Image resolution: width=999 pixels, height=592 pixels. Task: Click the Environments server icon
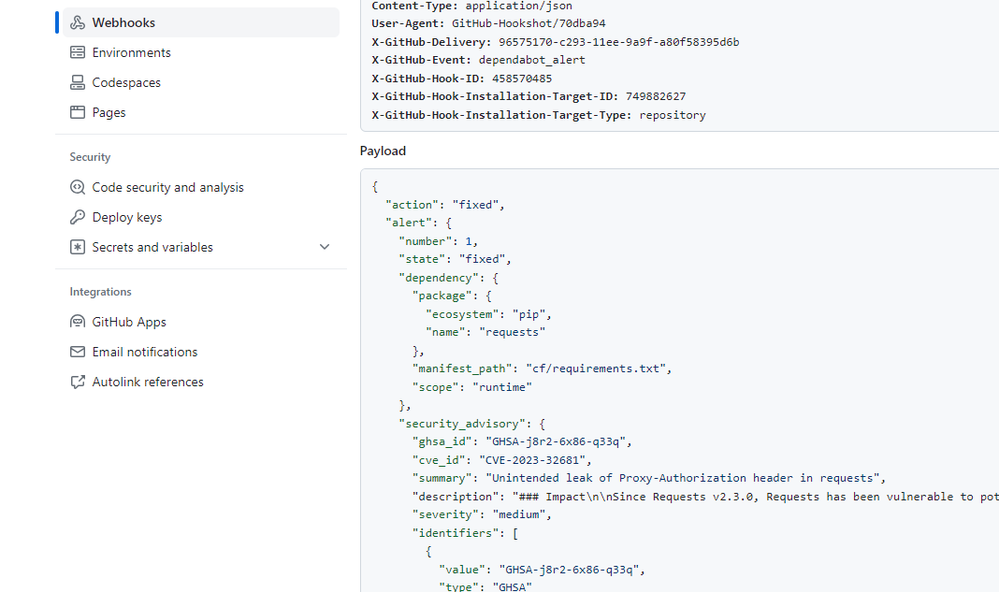tap(77, 52)
